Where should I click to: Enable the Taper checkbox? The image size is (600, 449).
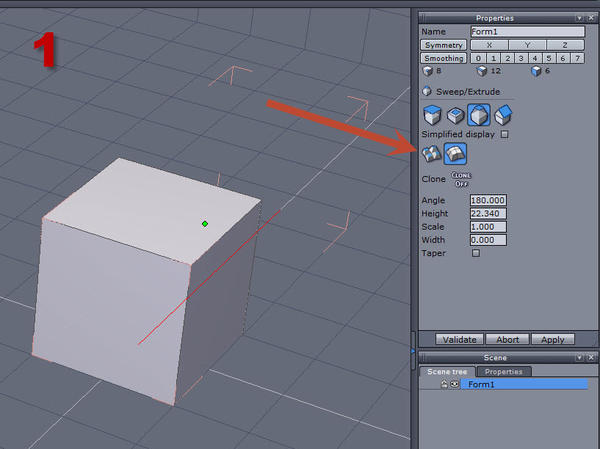pyautogui.click(x=476, y=253)
